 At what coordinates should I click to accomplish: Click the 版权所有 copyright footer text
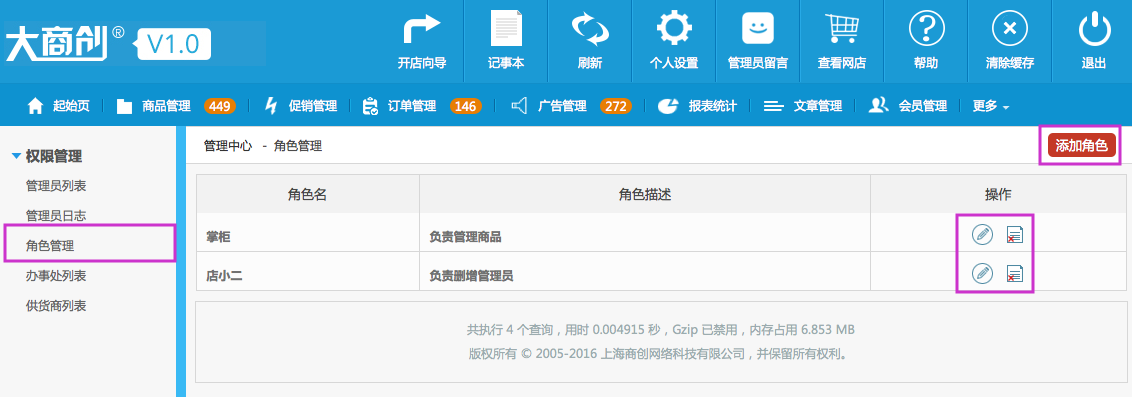coord(661,354)
